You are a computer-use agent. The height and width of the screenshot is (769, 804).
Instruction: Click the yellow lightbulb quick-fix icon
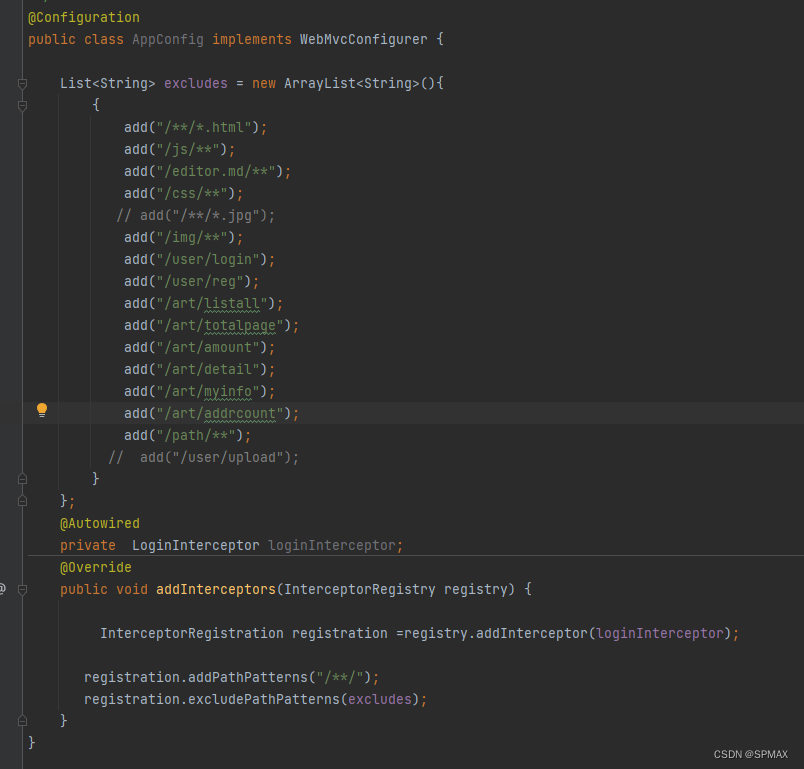(x=42, y=410)
